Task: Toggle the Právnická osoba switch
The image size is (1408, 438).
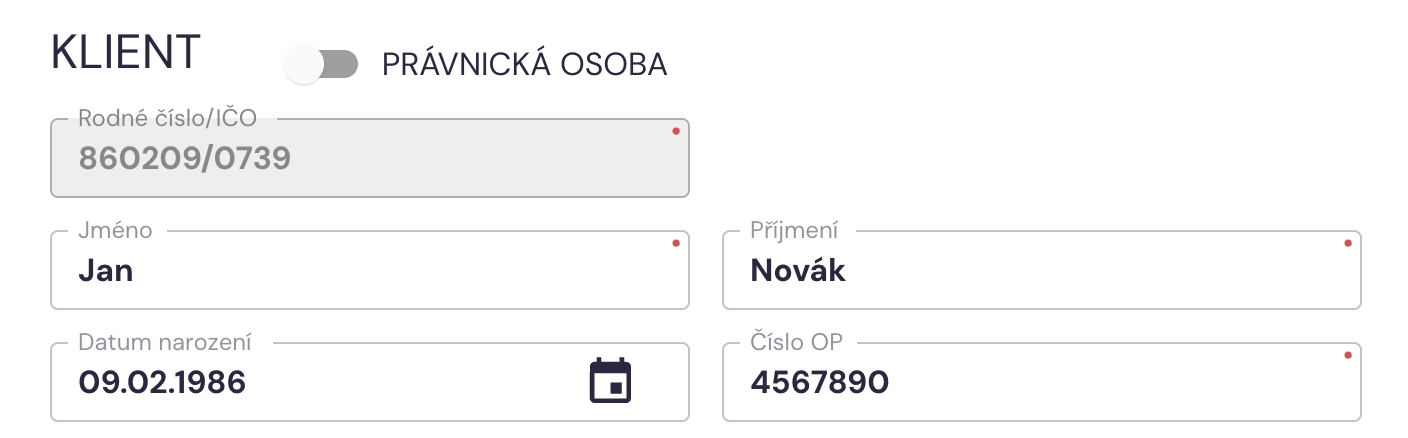Action: [321, 65]
